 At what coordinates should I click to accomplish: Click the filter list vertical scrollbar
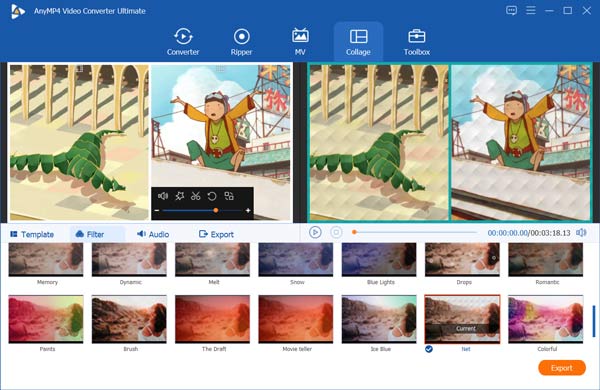pos(594,321)
